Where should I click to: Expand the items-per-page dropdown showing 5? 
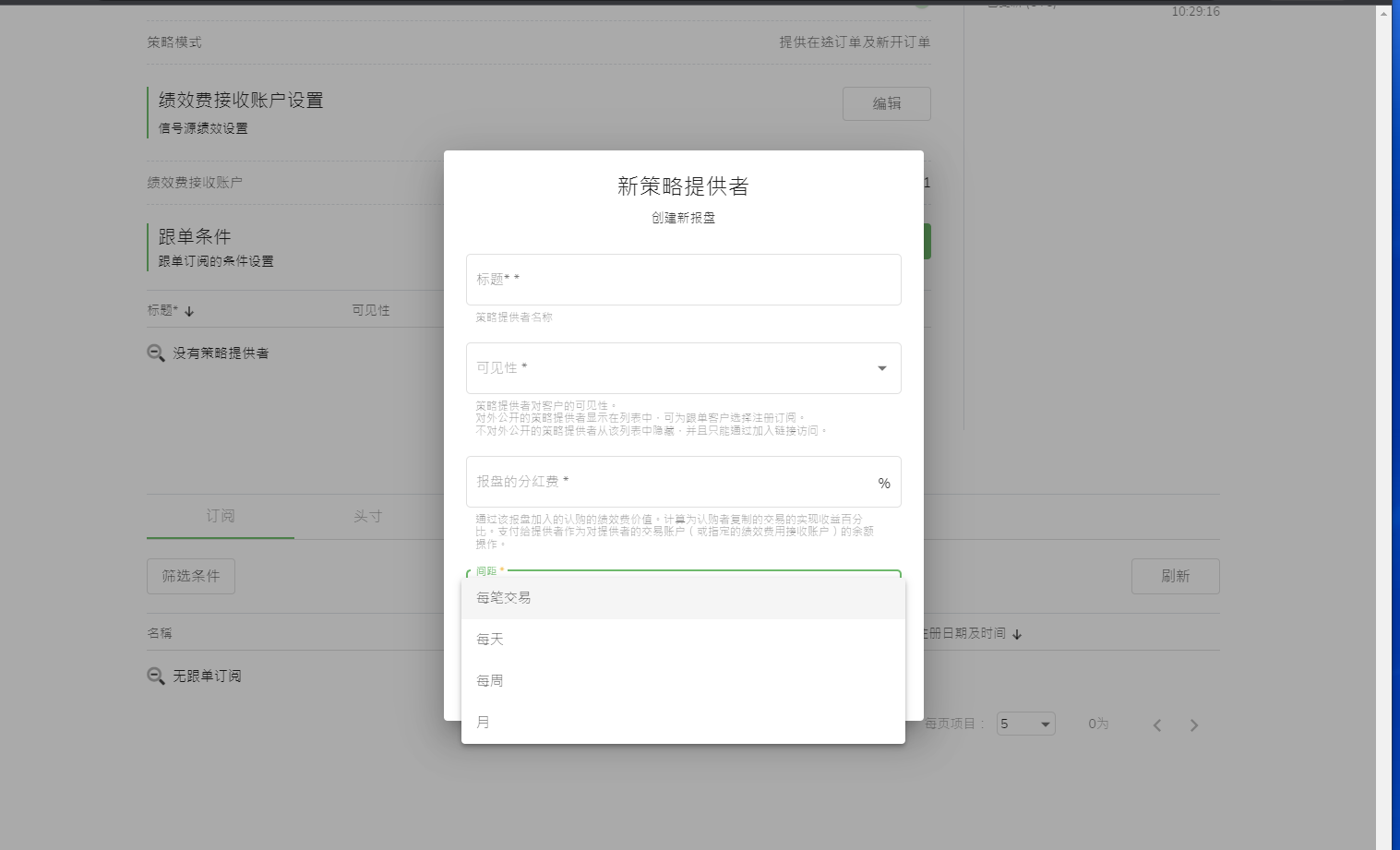coord(1025,724)
